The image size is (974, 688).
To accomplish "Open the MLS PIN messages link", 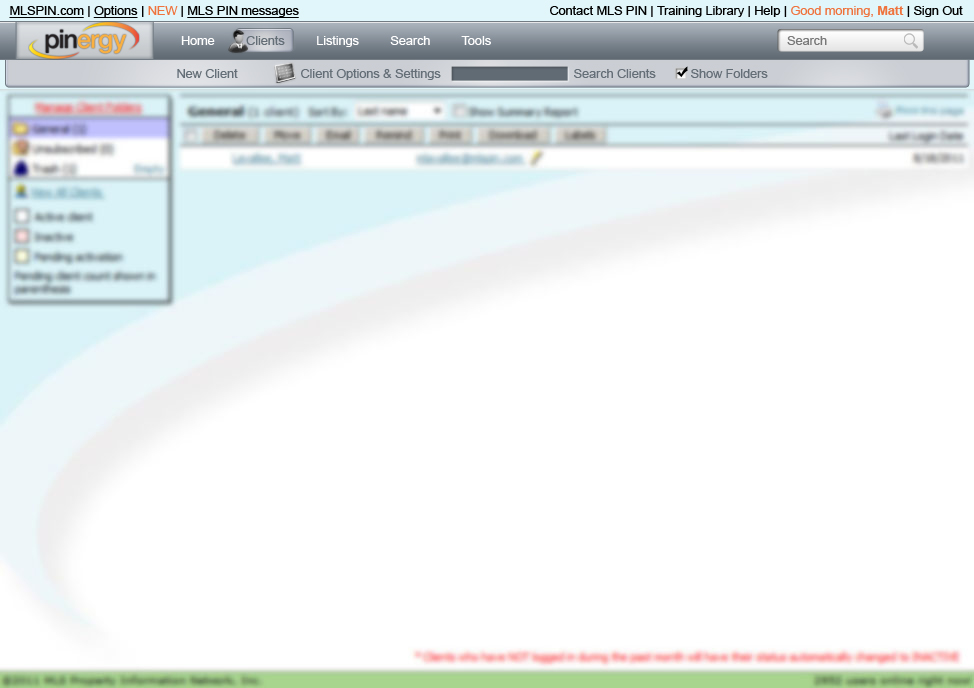I will click(x=243, y=11).
